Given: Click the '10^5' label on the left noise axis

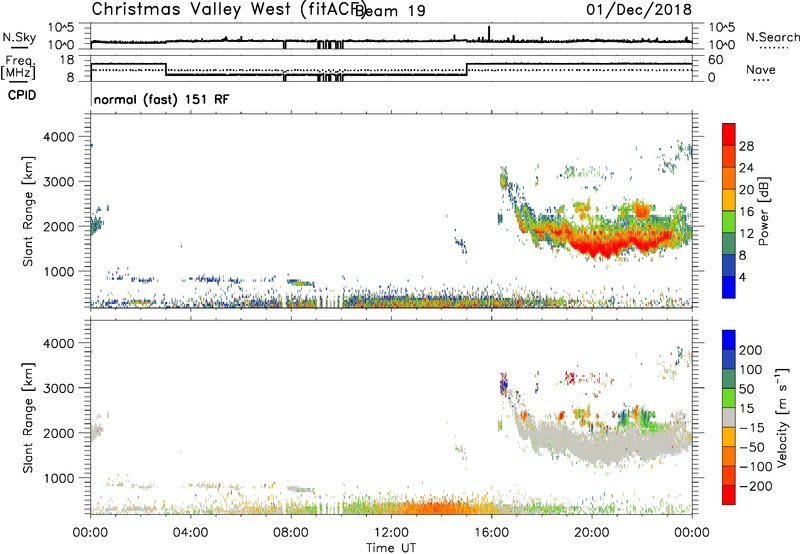Looking at the screenshot, I should [x=61, y=28].
